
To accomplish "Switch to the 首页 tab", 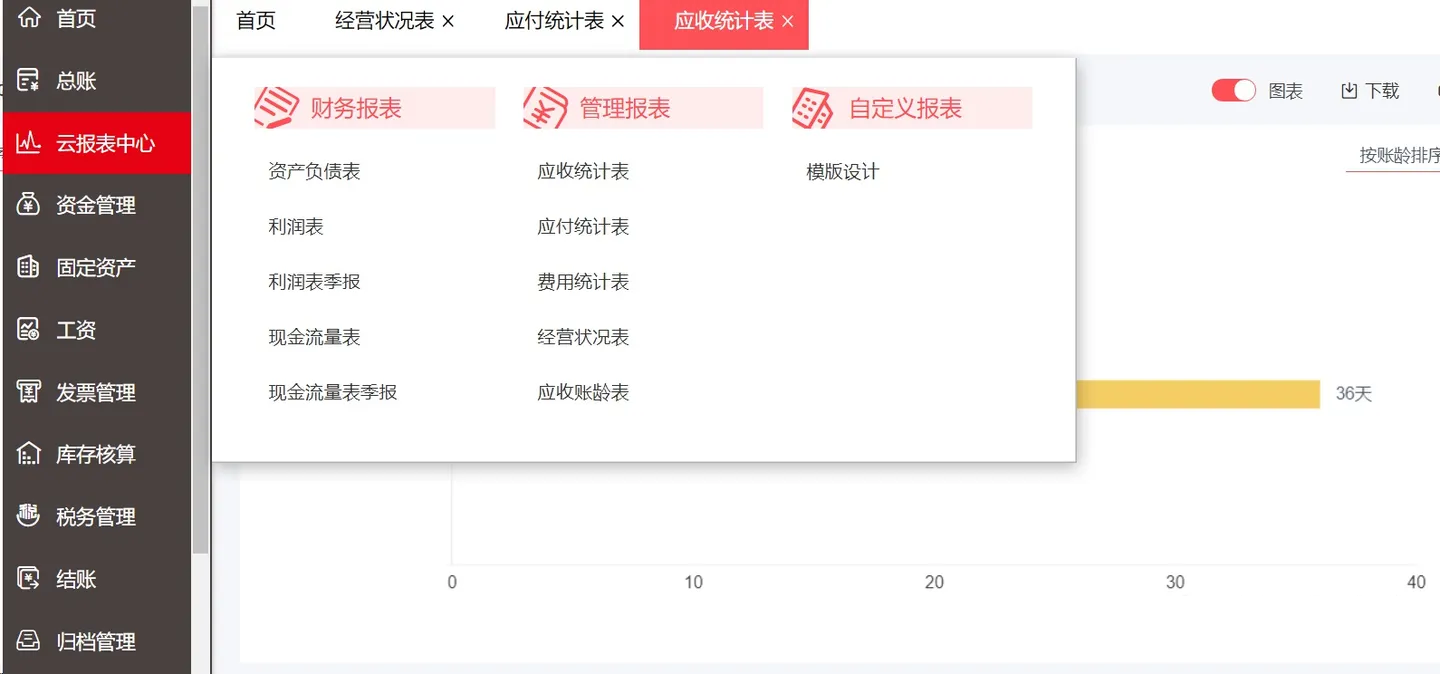I will [x=256, y=21].
